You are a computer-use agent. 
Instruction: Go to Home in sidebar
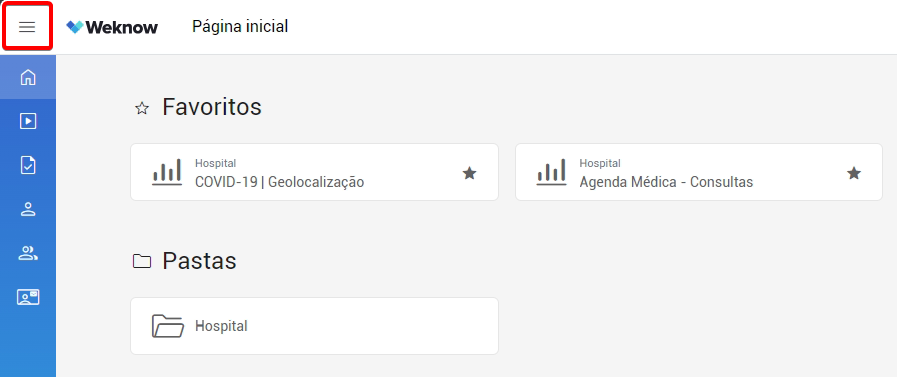click(27, 77)
